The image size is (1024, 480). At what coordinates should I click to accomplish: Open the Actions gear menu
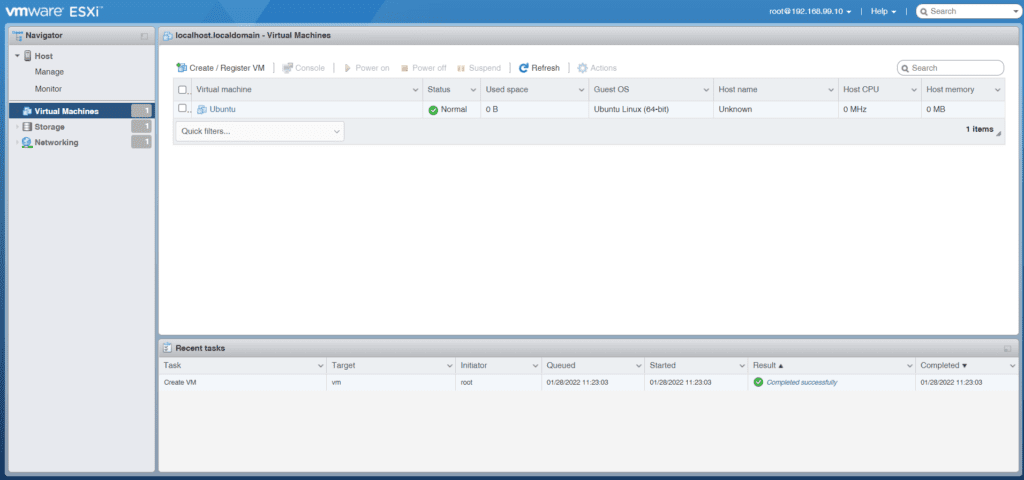[582, 68]
